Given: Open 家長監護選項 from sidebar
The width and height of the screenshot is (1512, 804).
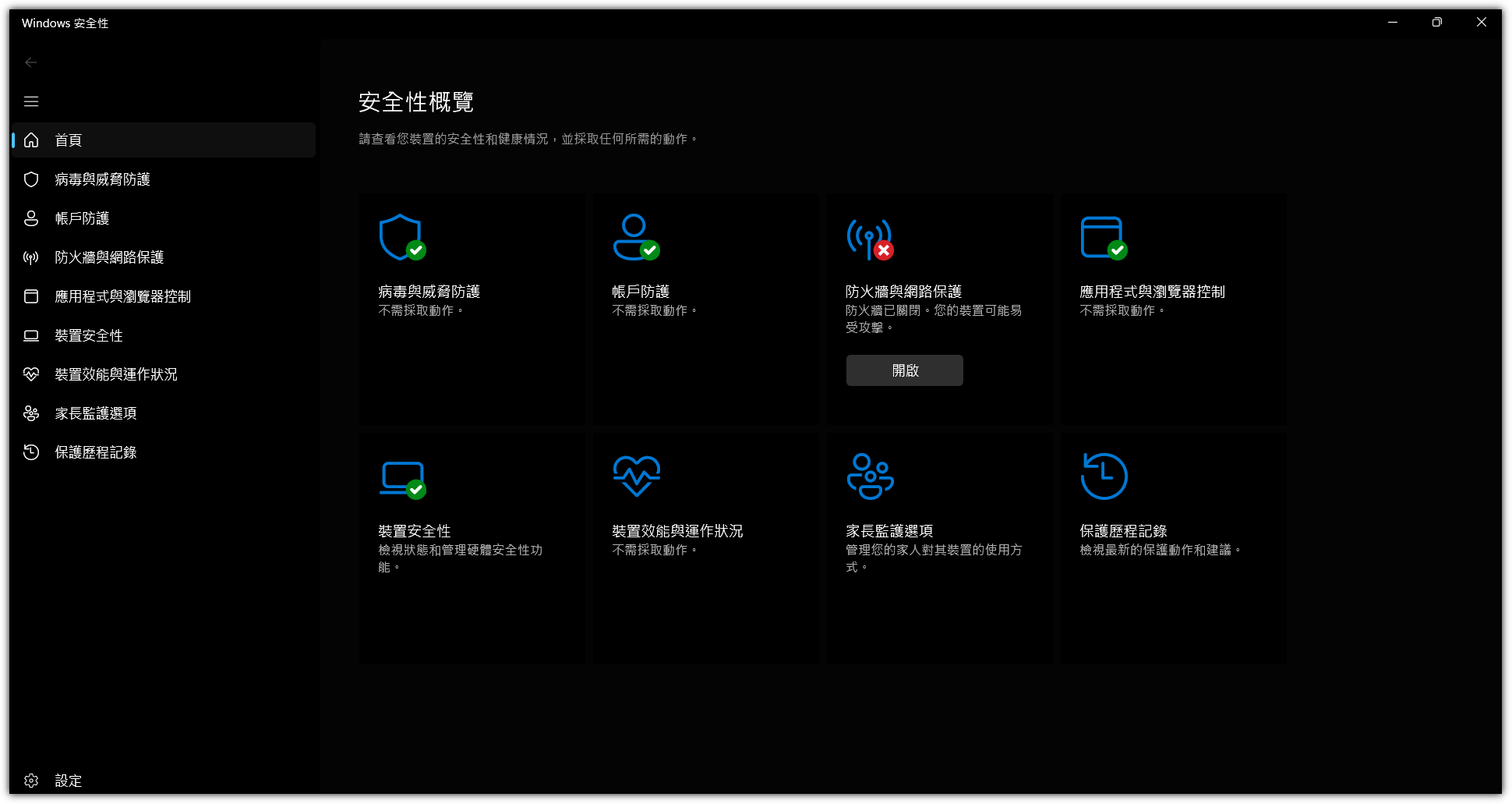Looking at the screenshot, I should [x=164, y=413].
